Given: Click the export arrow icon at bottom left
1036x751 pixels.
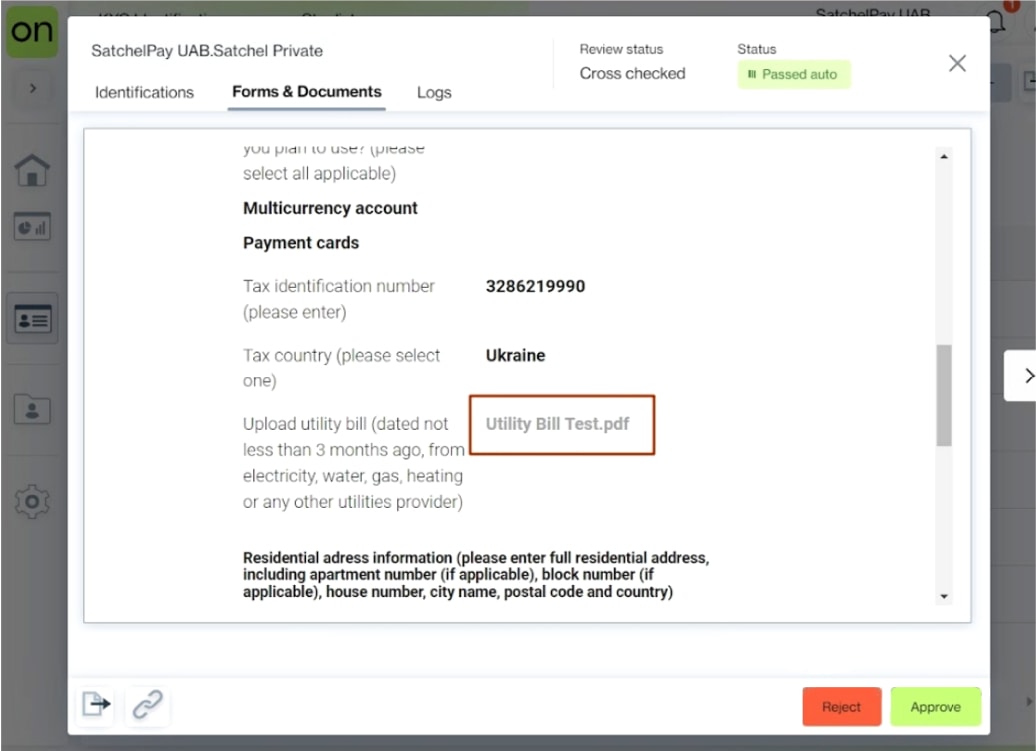Looking at the screenshot, I should coord(97,705).
